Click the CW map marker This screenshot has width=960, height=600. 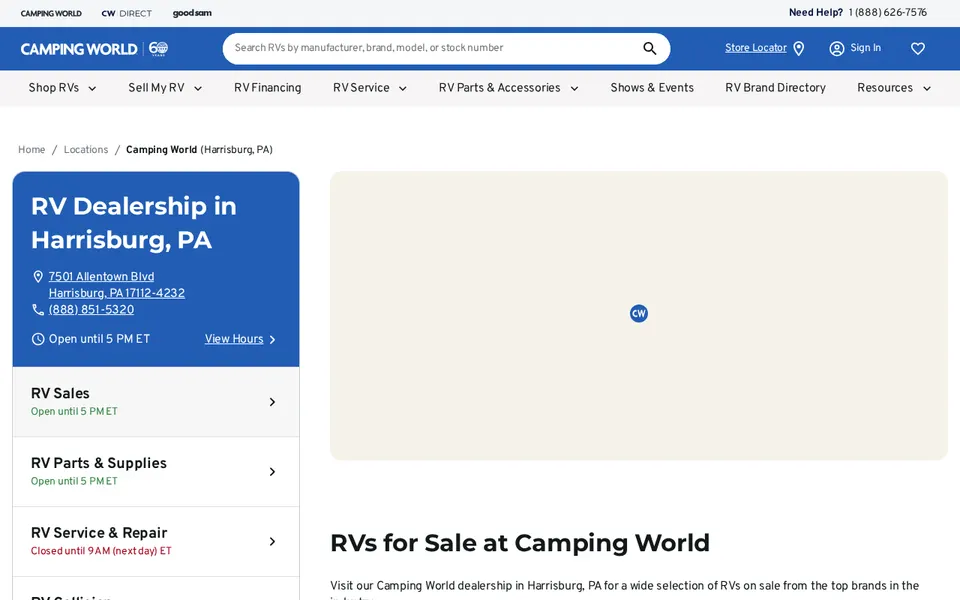click(639, 313)
